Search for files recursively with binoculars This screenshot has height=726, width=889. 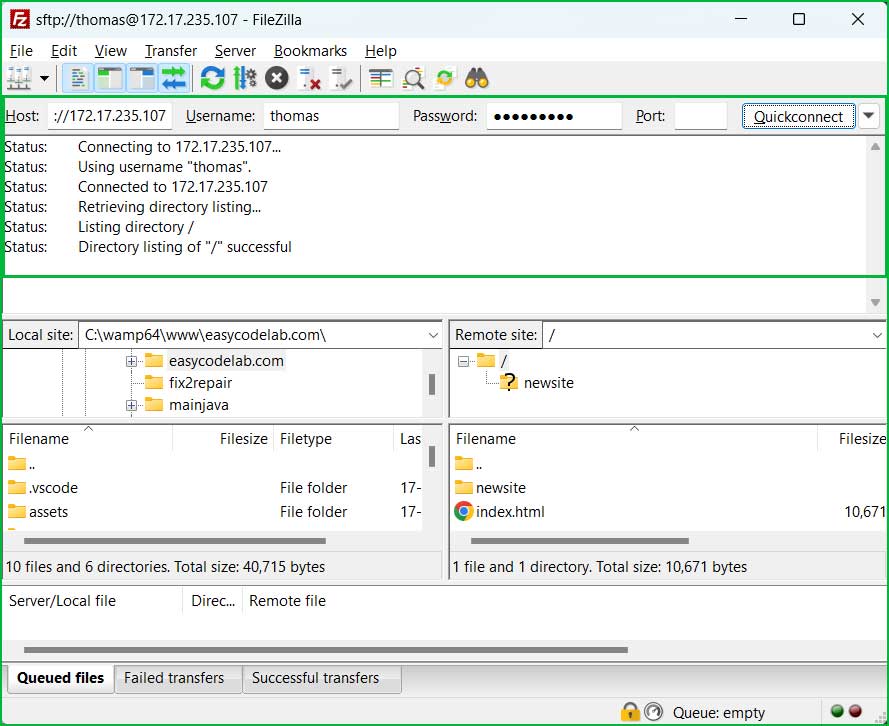477,78
